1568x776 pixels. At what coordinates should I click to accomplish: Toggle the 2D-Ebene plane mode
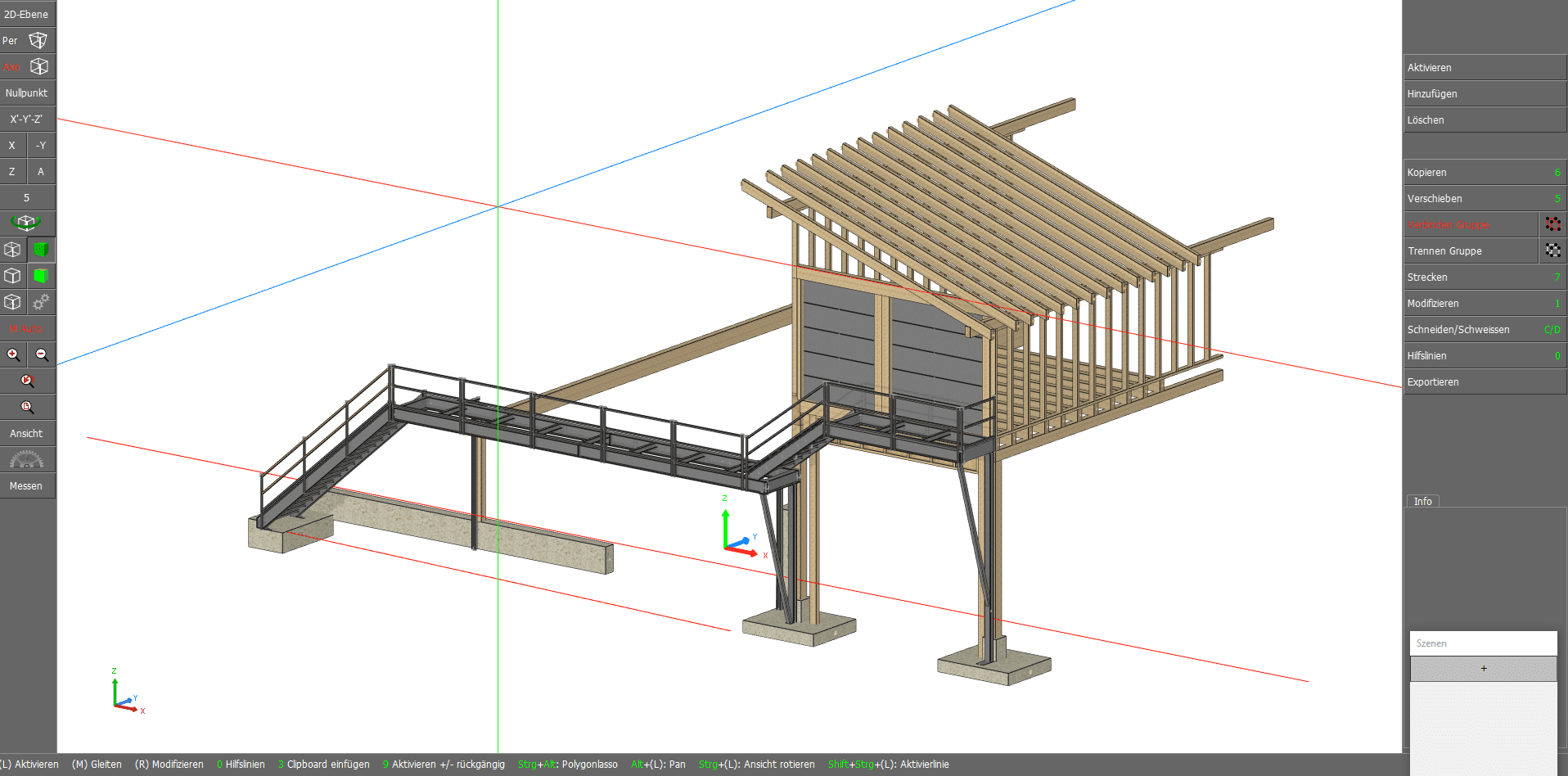(26, 14)
